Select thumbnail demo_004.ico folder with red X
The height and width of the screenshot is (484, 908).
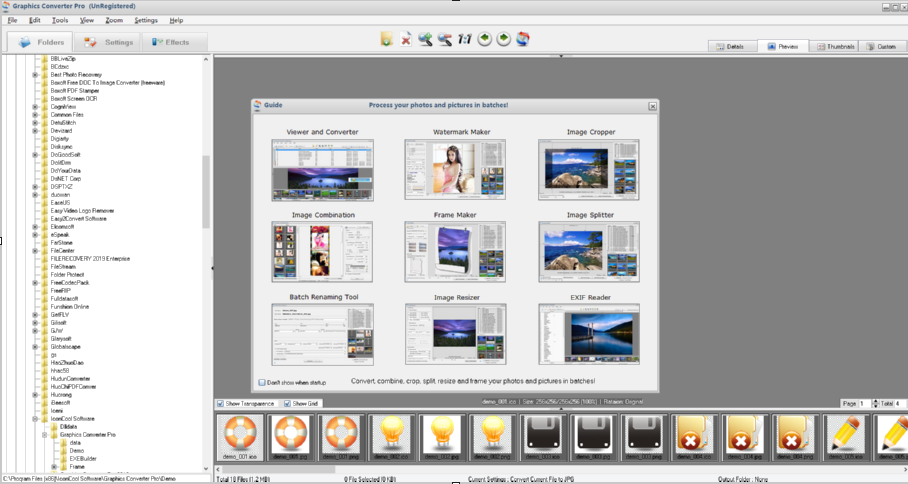[694, 437]
